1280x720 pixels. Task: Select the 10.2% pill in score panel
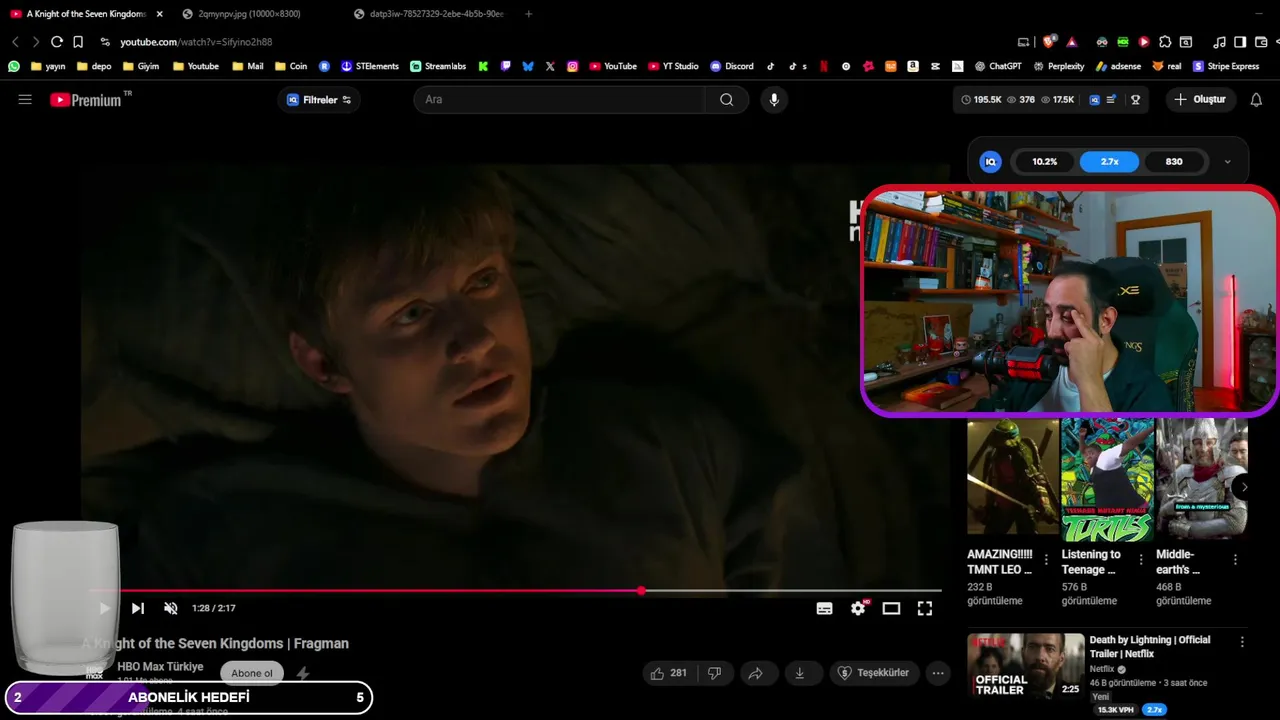[1045, 162]
